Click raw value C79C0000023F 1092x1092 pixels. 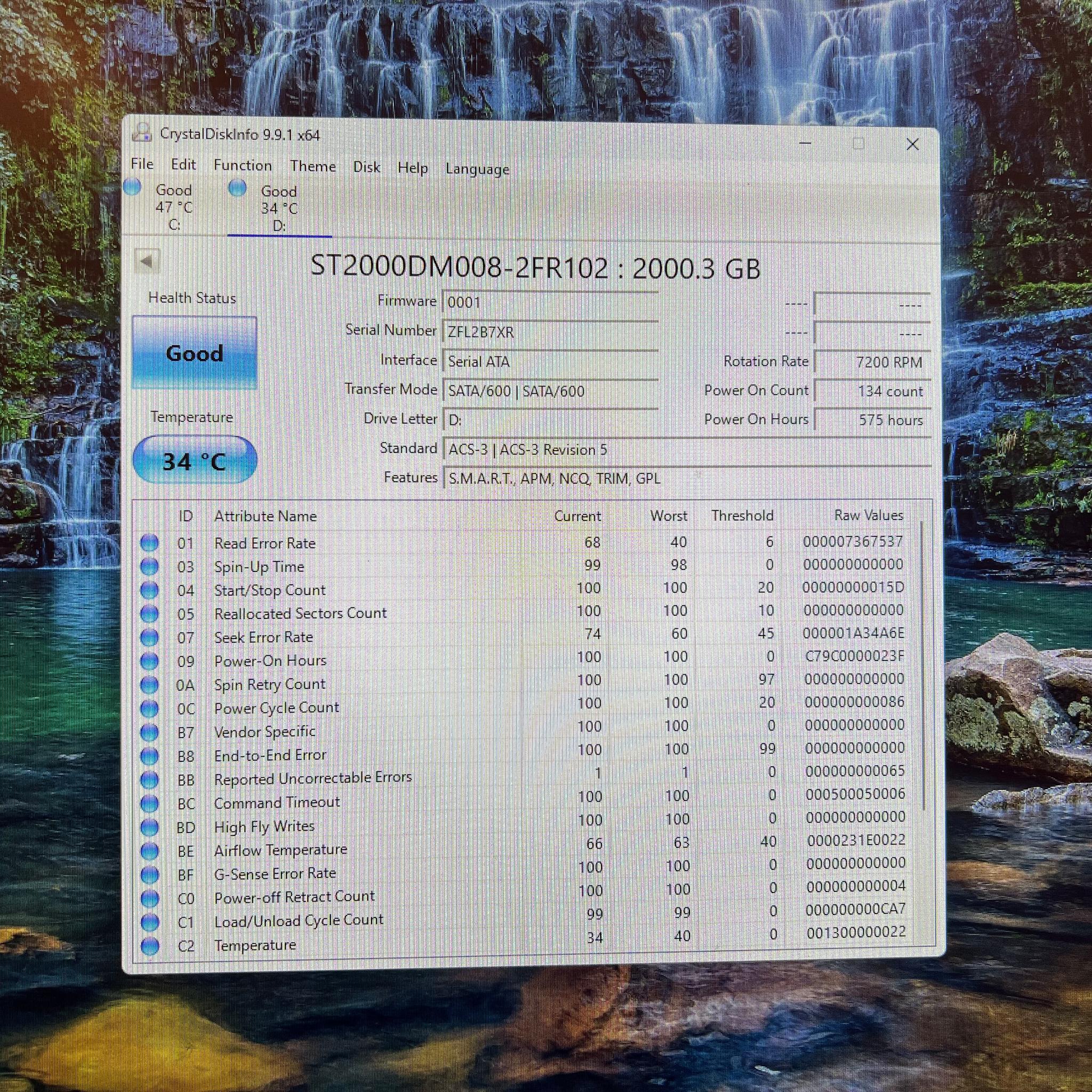tap(855, 656)
